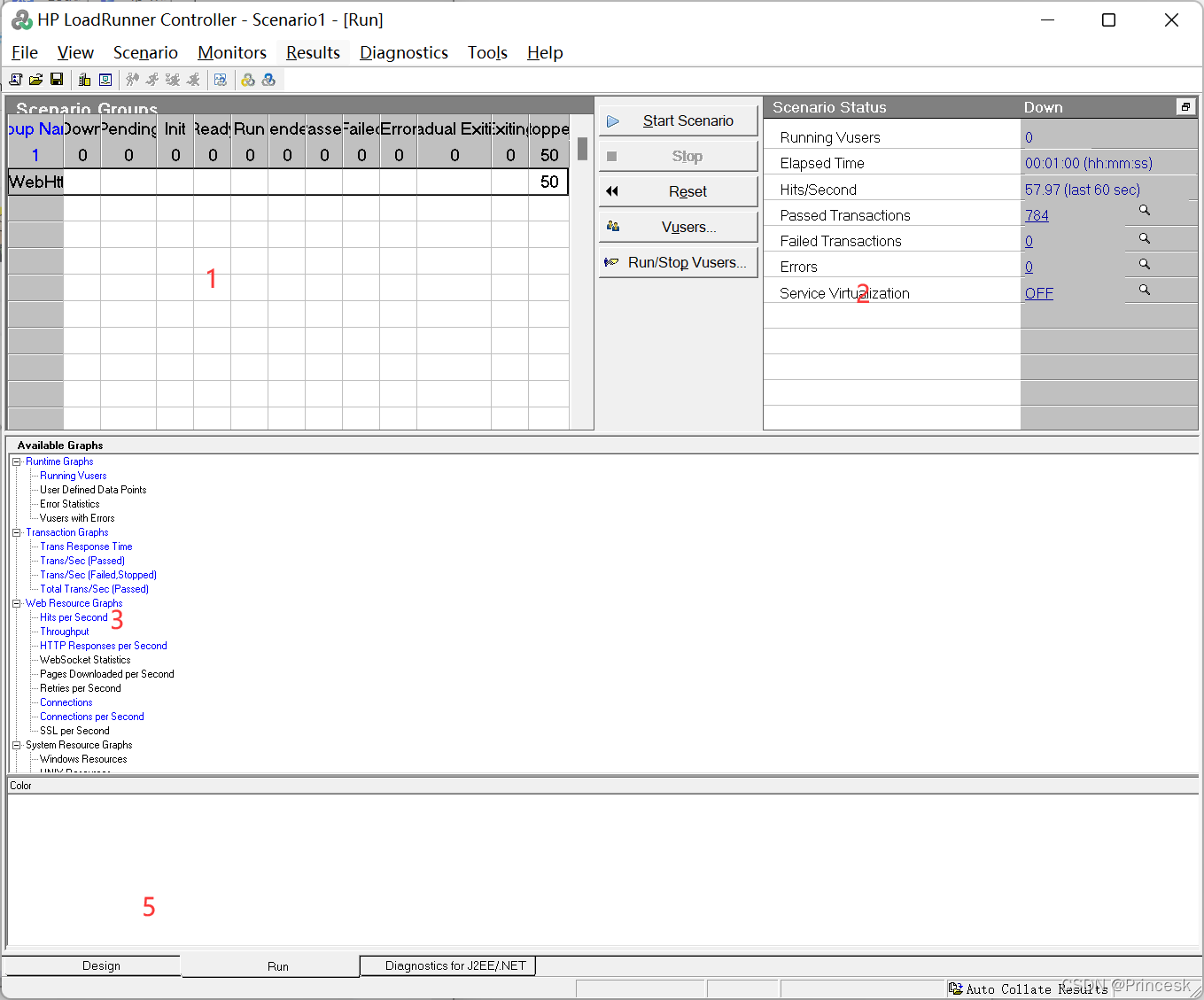Viewport: 1204px width, 1000px height.
Task: Select Trans Response Time graph
Action: (x=86, y=547)
